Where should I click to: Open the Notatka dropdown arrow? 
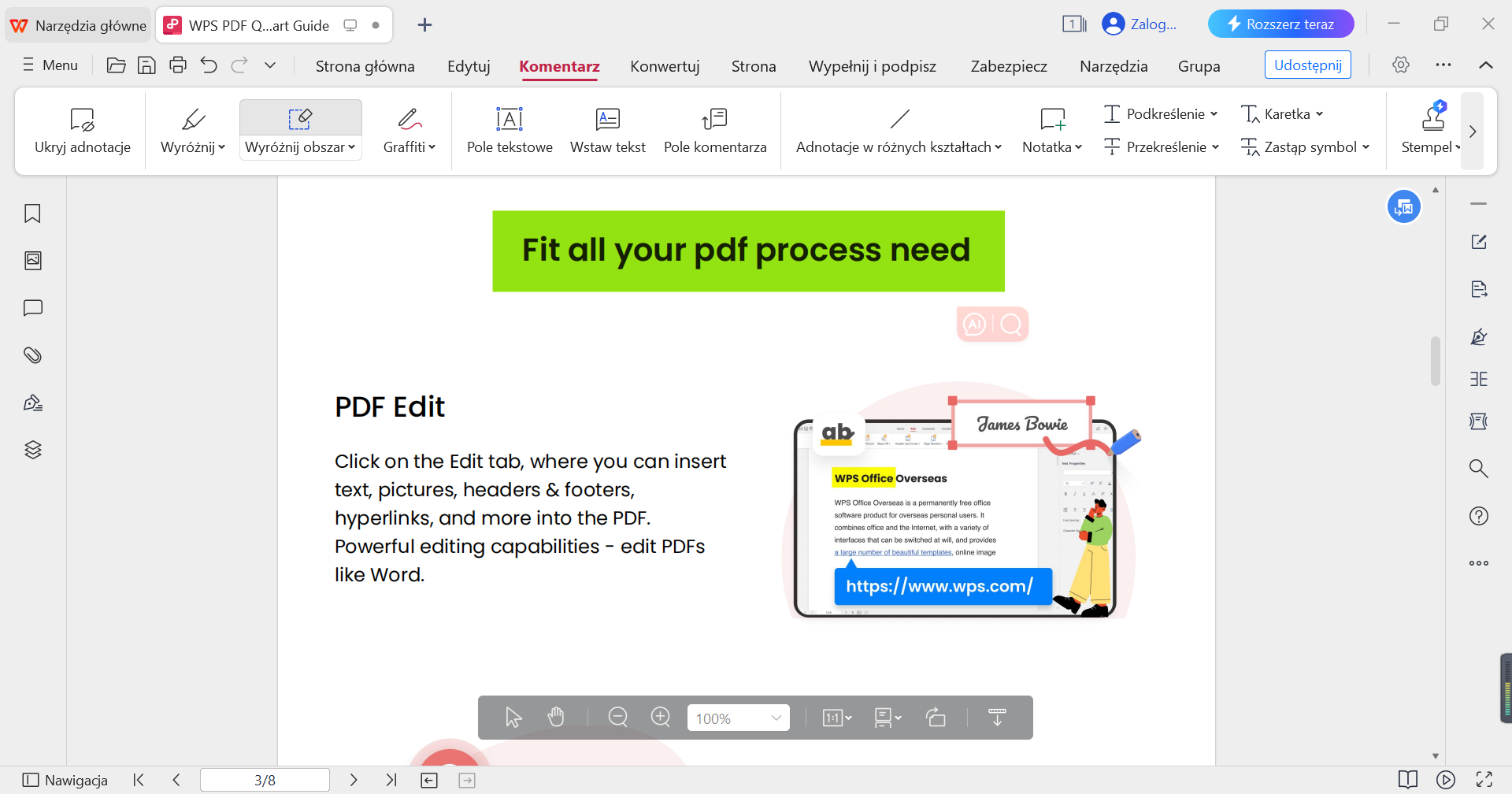(x=1079, y=147)
